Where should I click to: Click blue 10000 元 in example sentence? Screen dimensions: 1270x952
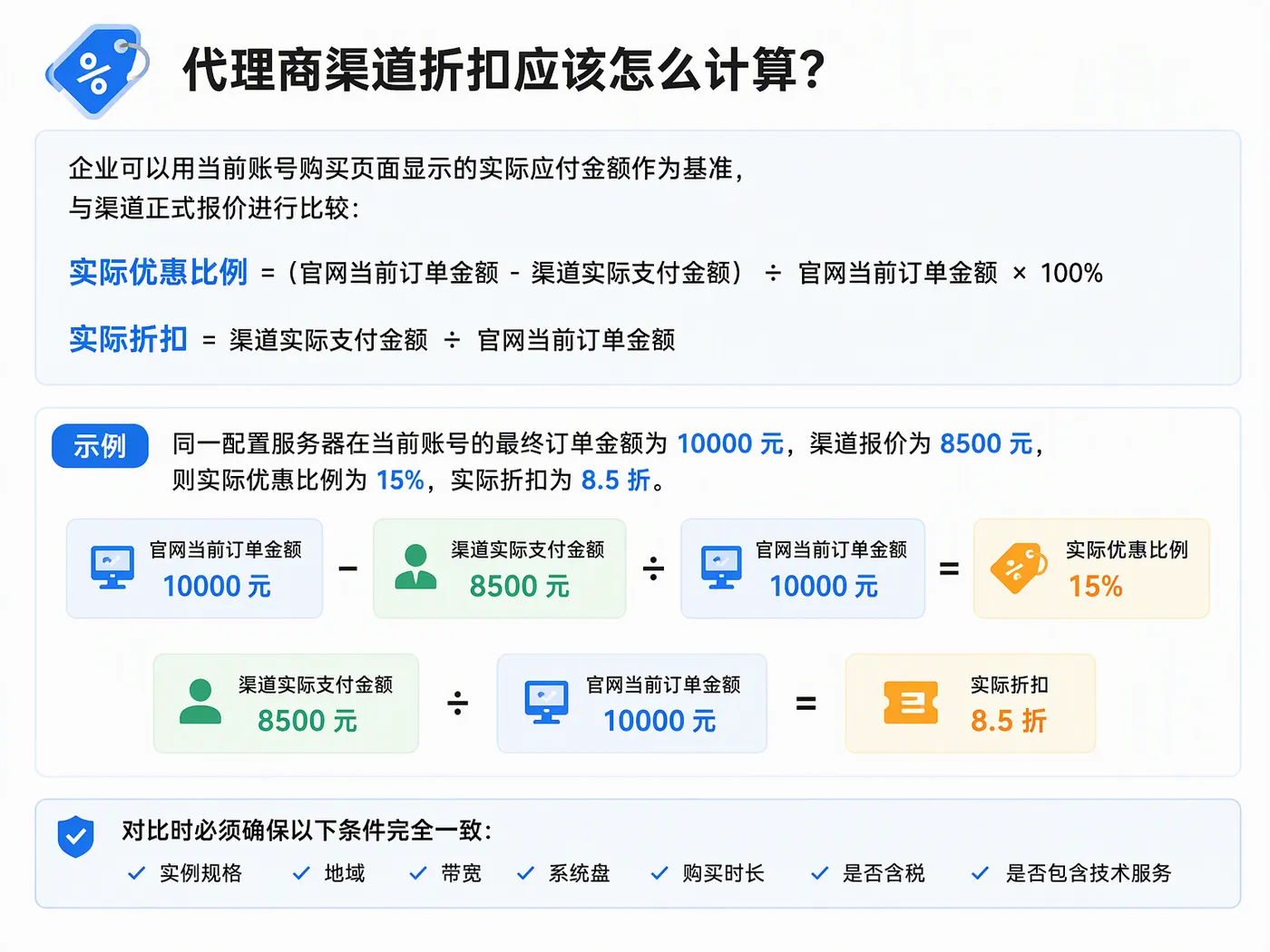(730, 443)
